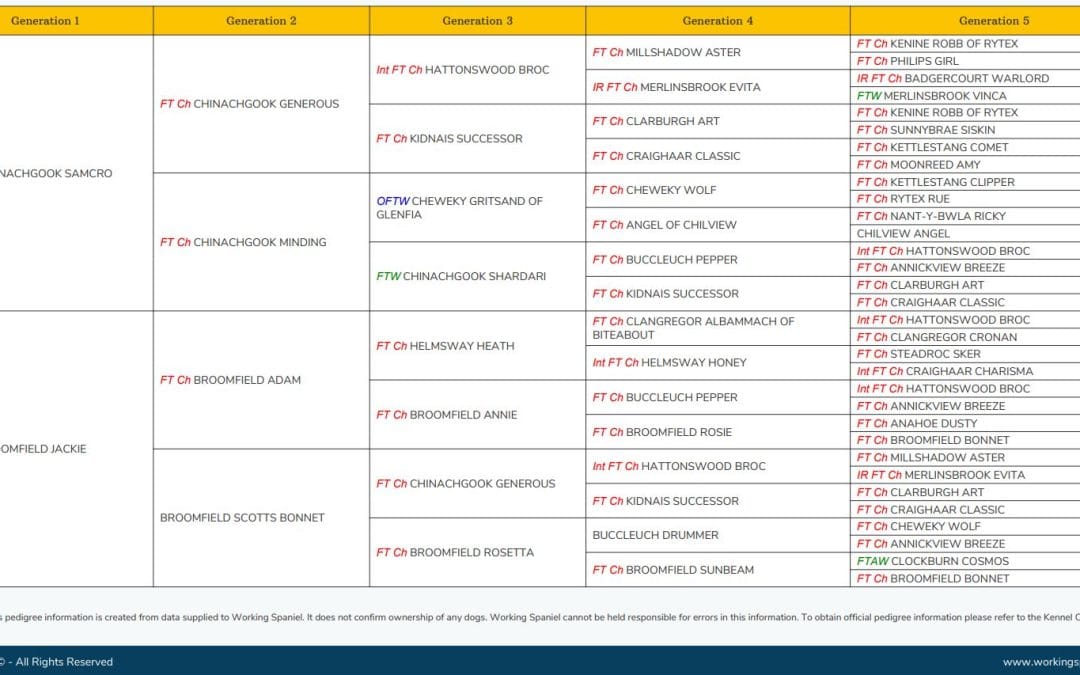Select FT Ch BROOMFIELD SUNBEAM entry
The width and height of the screenshot is (1080, 675).
673,570
